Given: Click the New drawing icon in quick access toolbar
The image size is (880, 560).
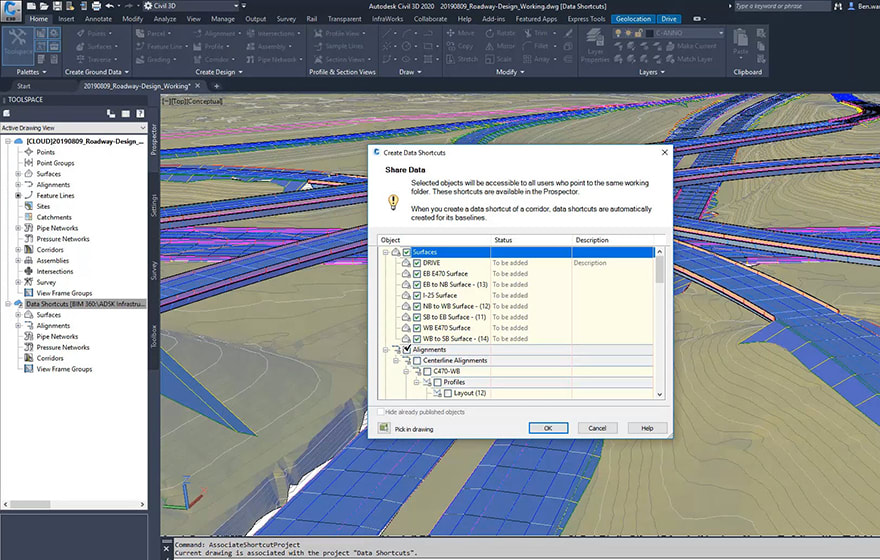Looking at the screenshot, I should pyautogui.click(x=32, y=6).
